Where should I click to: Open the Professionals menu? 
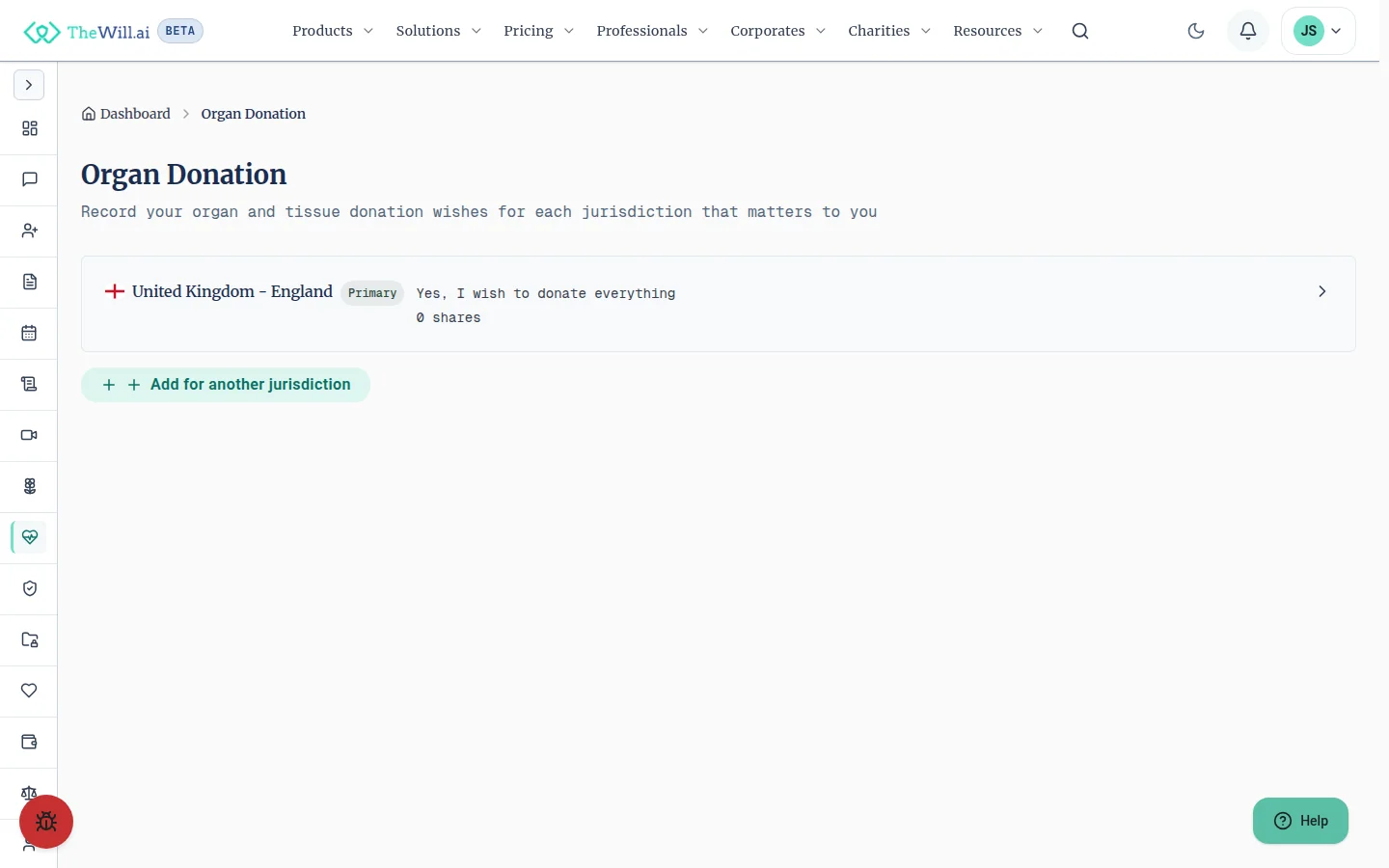[653, 31]
